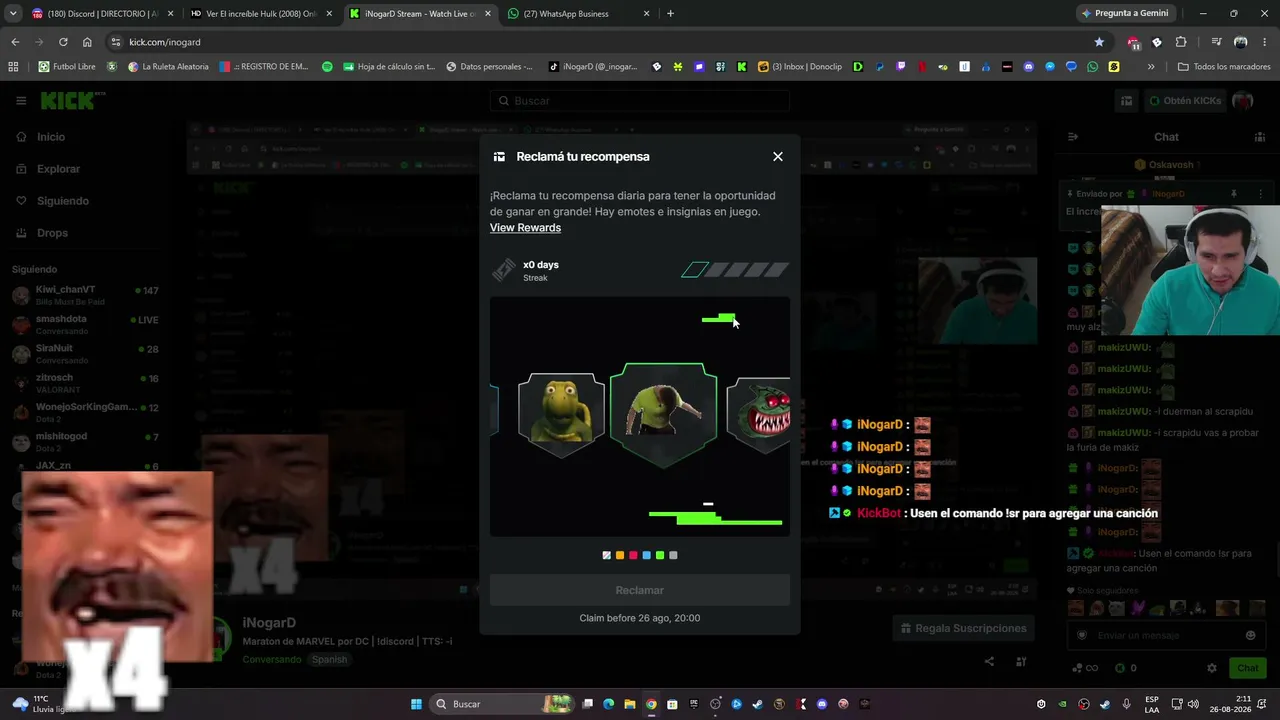The image size is (1280, 720).
Task: Open smashdota followed channel
Action: (x=87, y=324)
